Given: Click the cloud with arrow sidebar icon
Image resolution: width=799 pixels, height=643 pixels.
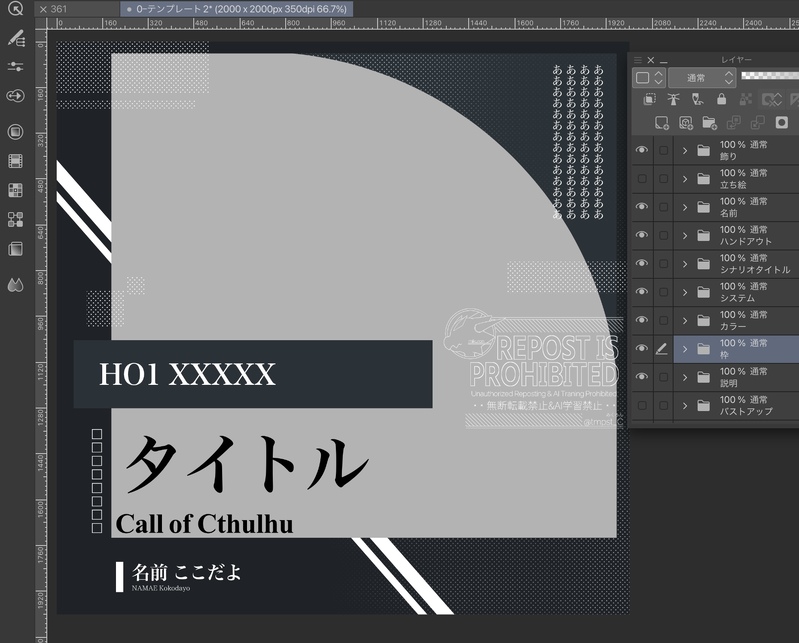Looking at the screenshot, I should coord(16,96).
